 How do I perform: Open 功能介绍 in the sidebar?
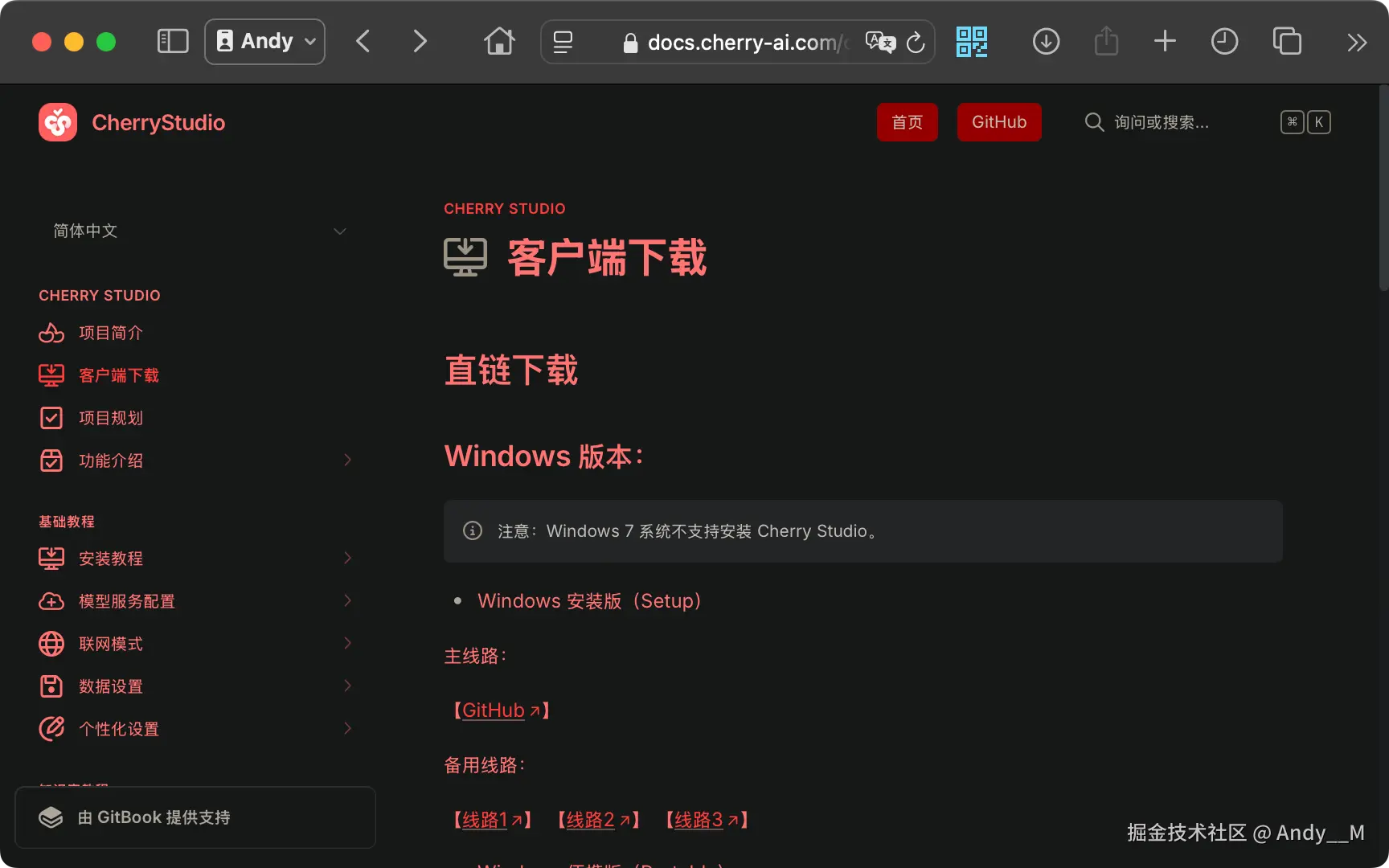coord(111,461)
